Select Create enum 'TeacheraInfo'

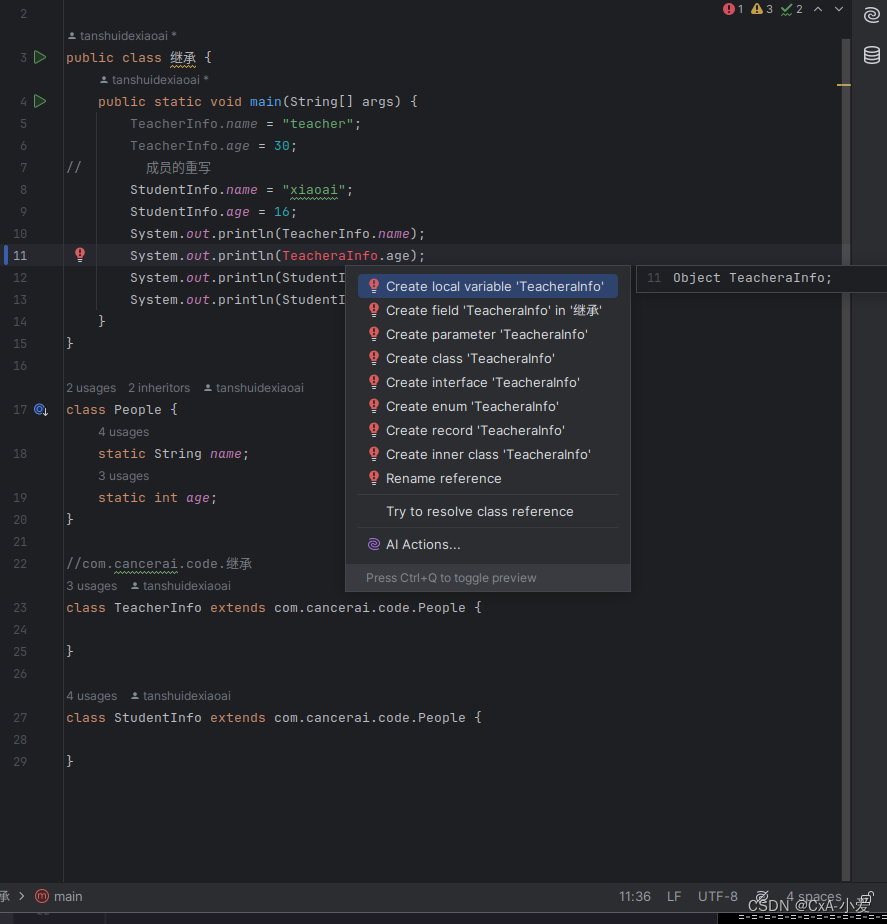pyautogui.click(x=487, y=407)
